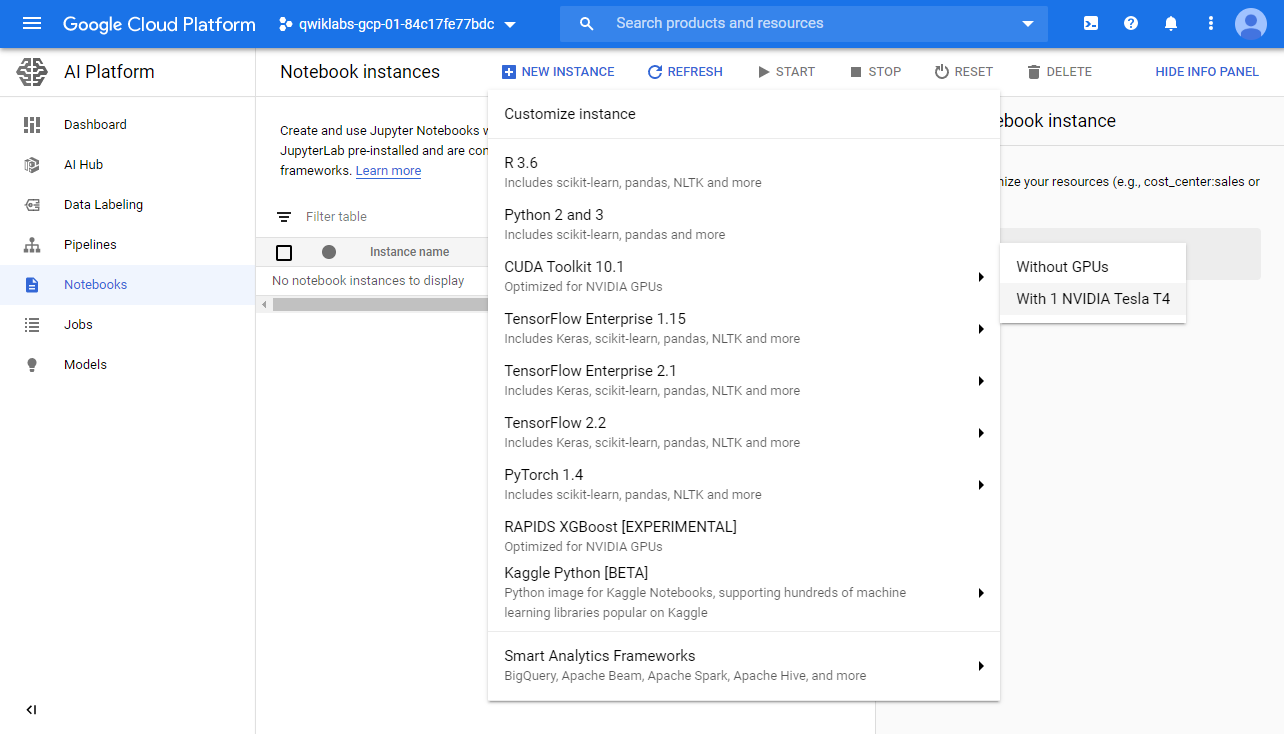Screen dimensions: 1284x734
Task: Expand TensorFlow 2.2 submenu arrow
Action: [x=981, y=433]
